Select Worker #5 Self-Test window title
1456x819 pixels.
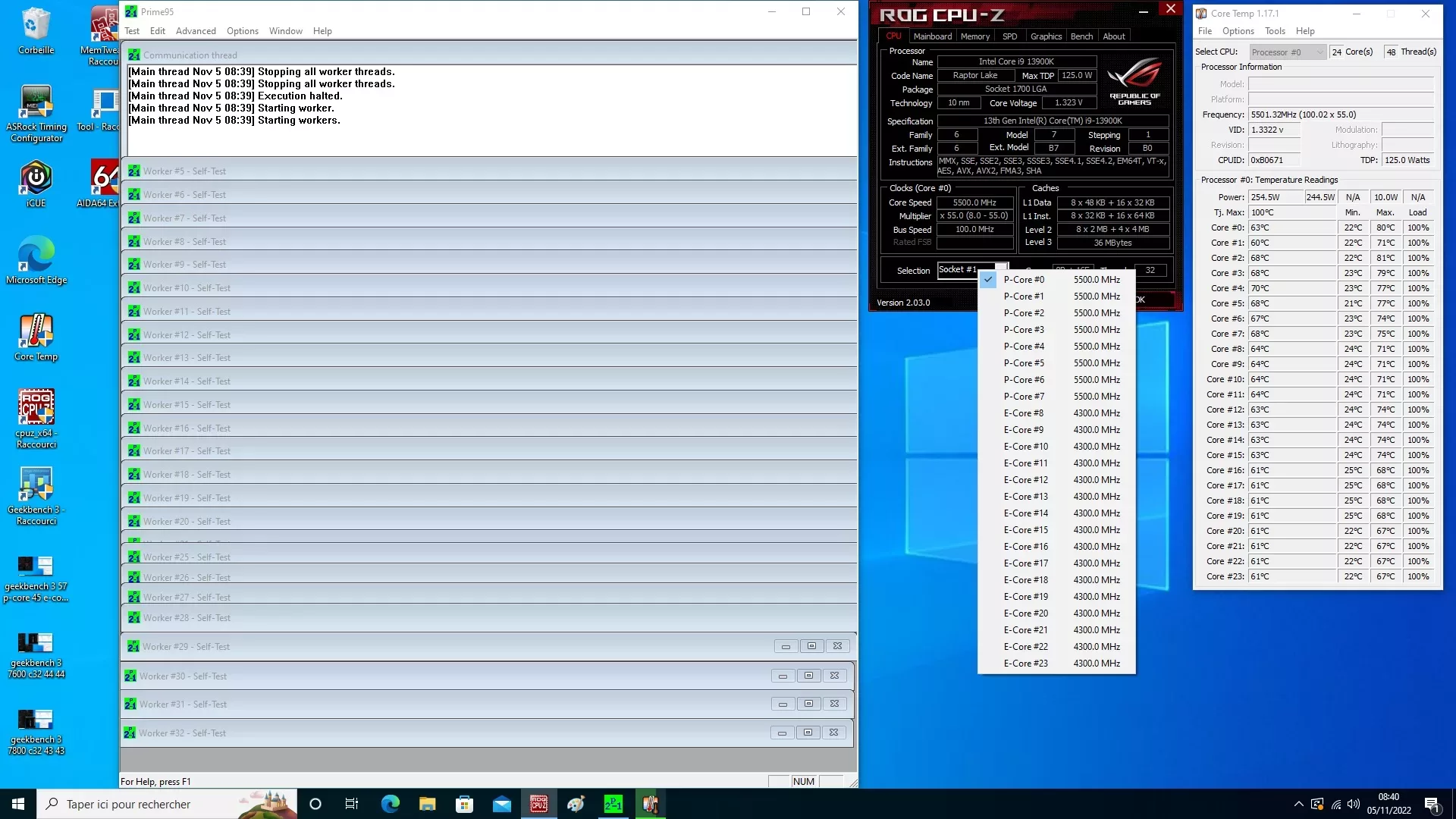489,171
